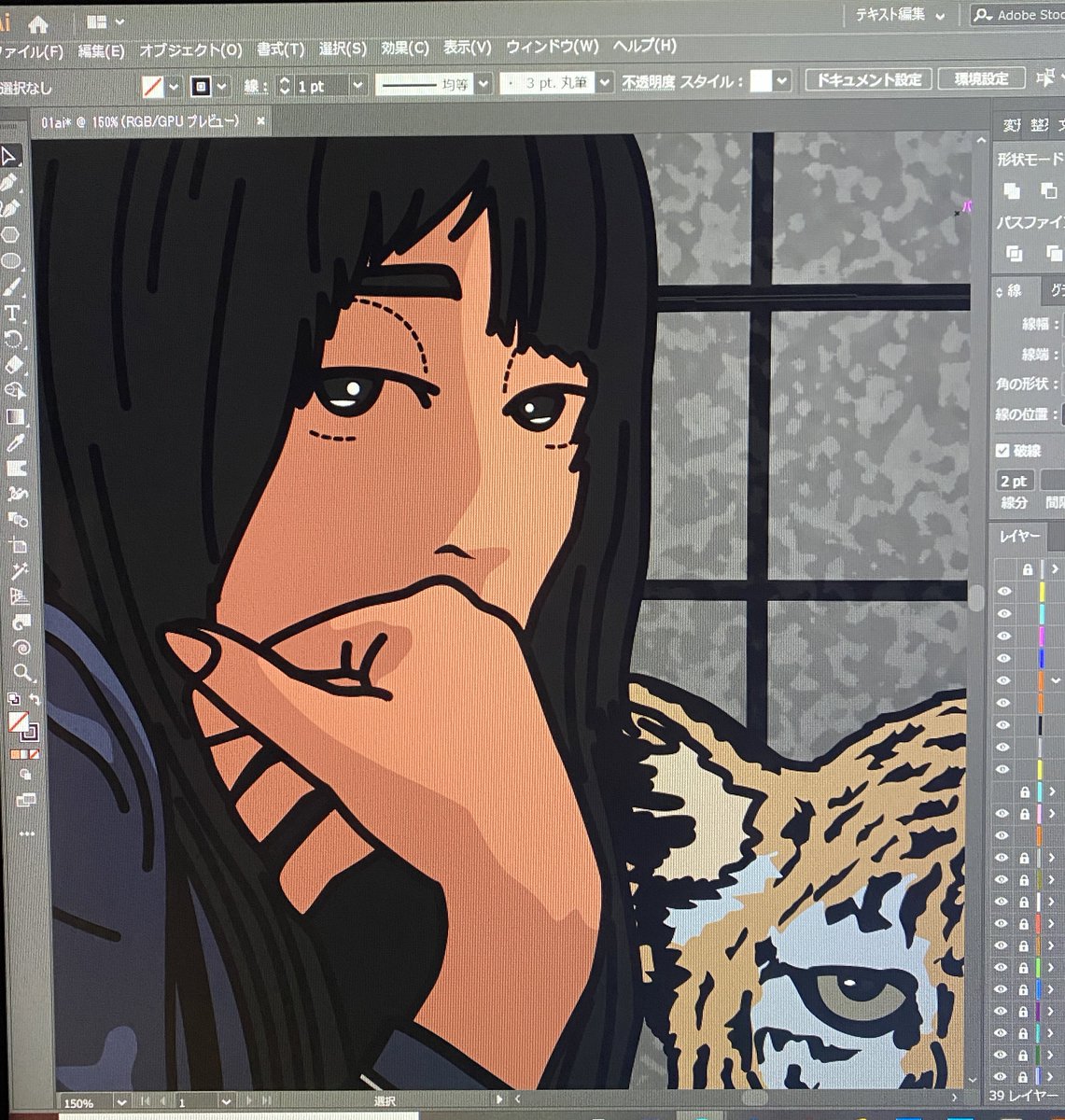The image size is (1065, 1120).
Task: Select the Selection tool (arrow)
Action: 12,157
